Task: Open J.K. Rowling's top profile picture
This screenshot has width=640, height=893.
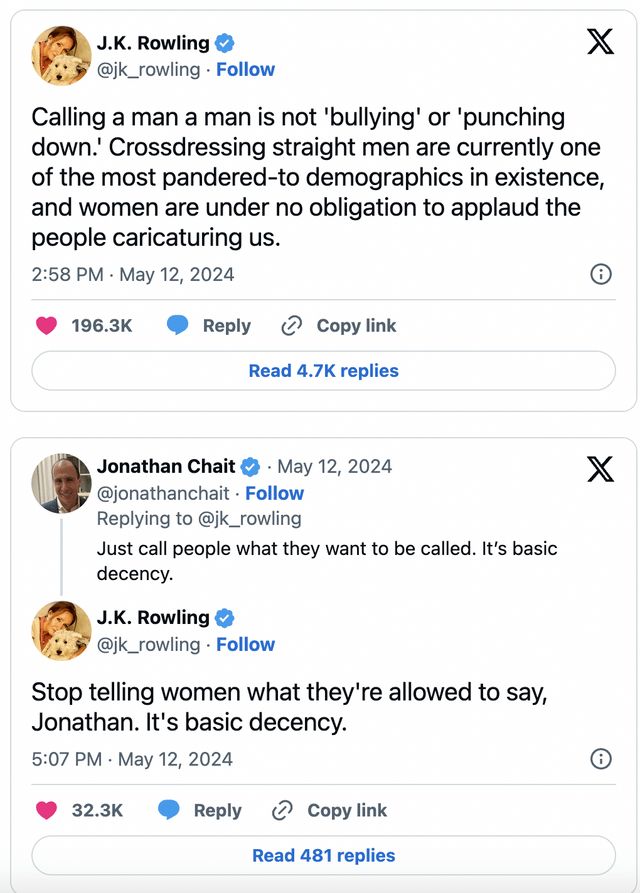Action: [x=61, y=56]
